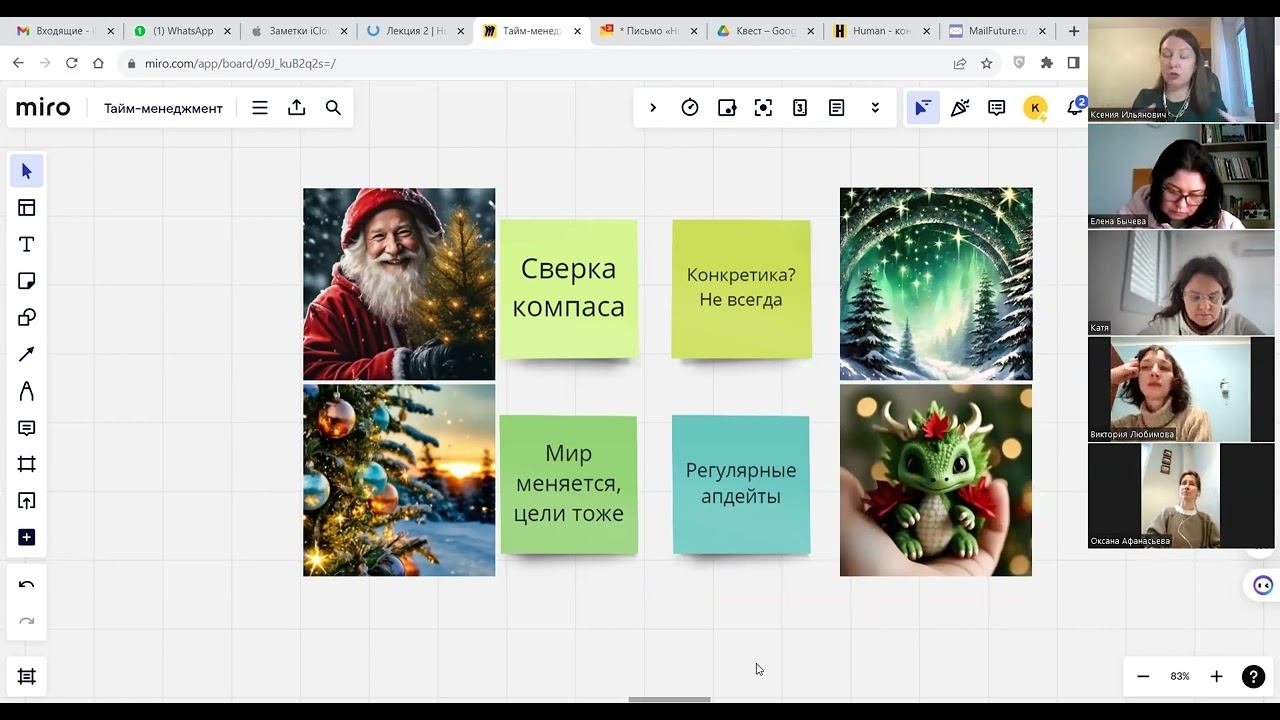Zoom in with the plus button
Image resolution: width=1280 pixels, height=720 pixels.
point(1216,677)
